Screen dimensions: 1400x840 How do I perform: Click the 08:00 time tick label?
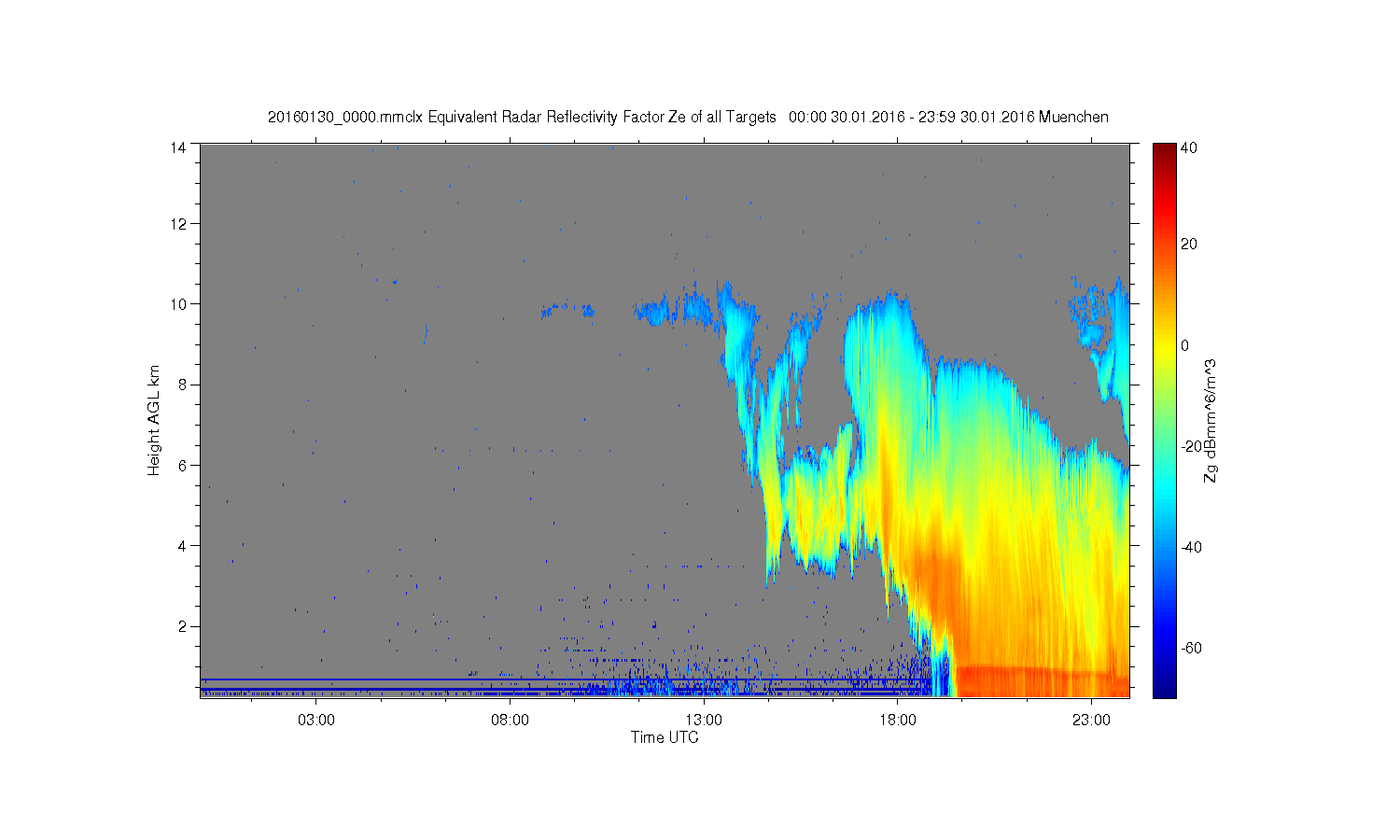point(511,721)
